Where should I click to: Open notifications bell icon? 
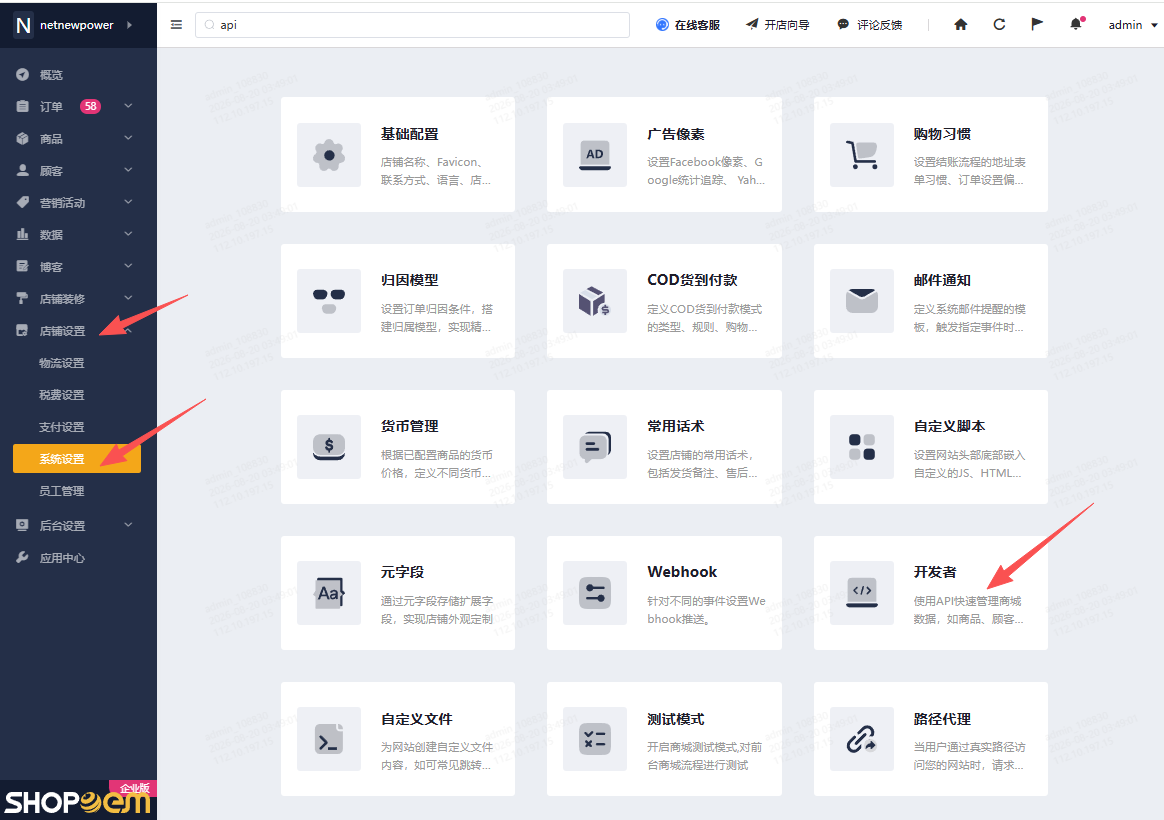tap(1076, 24)
